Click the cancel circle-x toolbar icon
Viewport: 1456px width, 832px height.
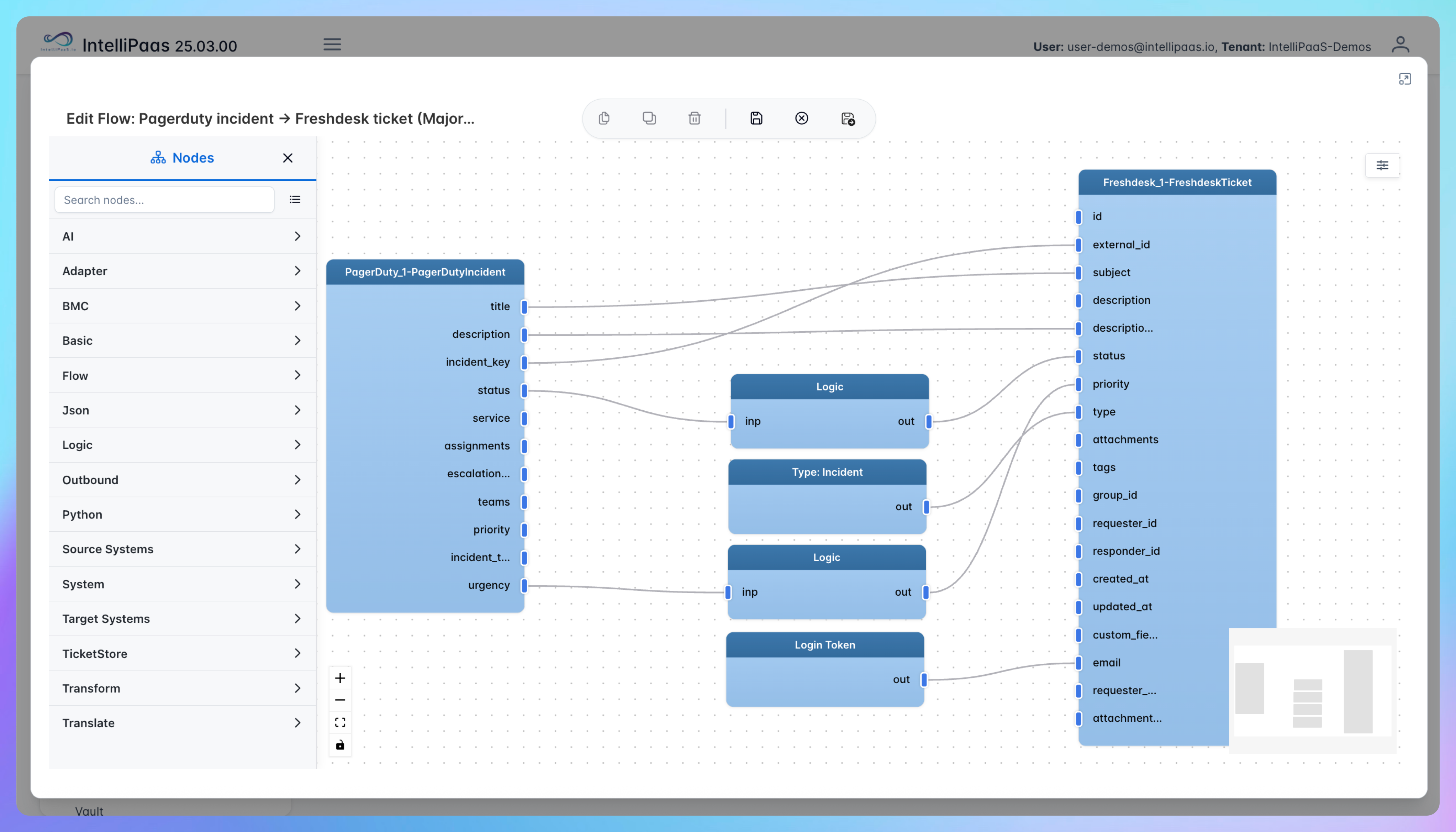801,118
